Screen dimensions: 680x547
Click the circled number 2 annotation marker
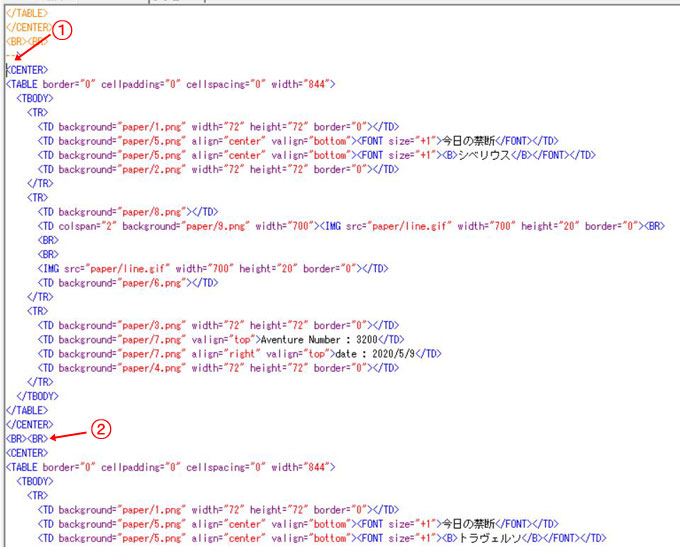(99, 430)
